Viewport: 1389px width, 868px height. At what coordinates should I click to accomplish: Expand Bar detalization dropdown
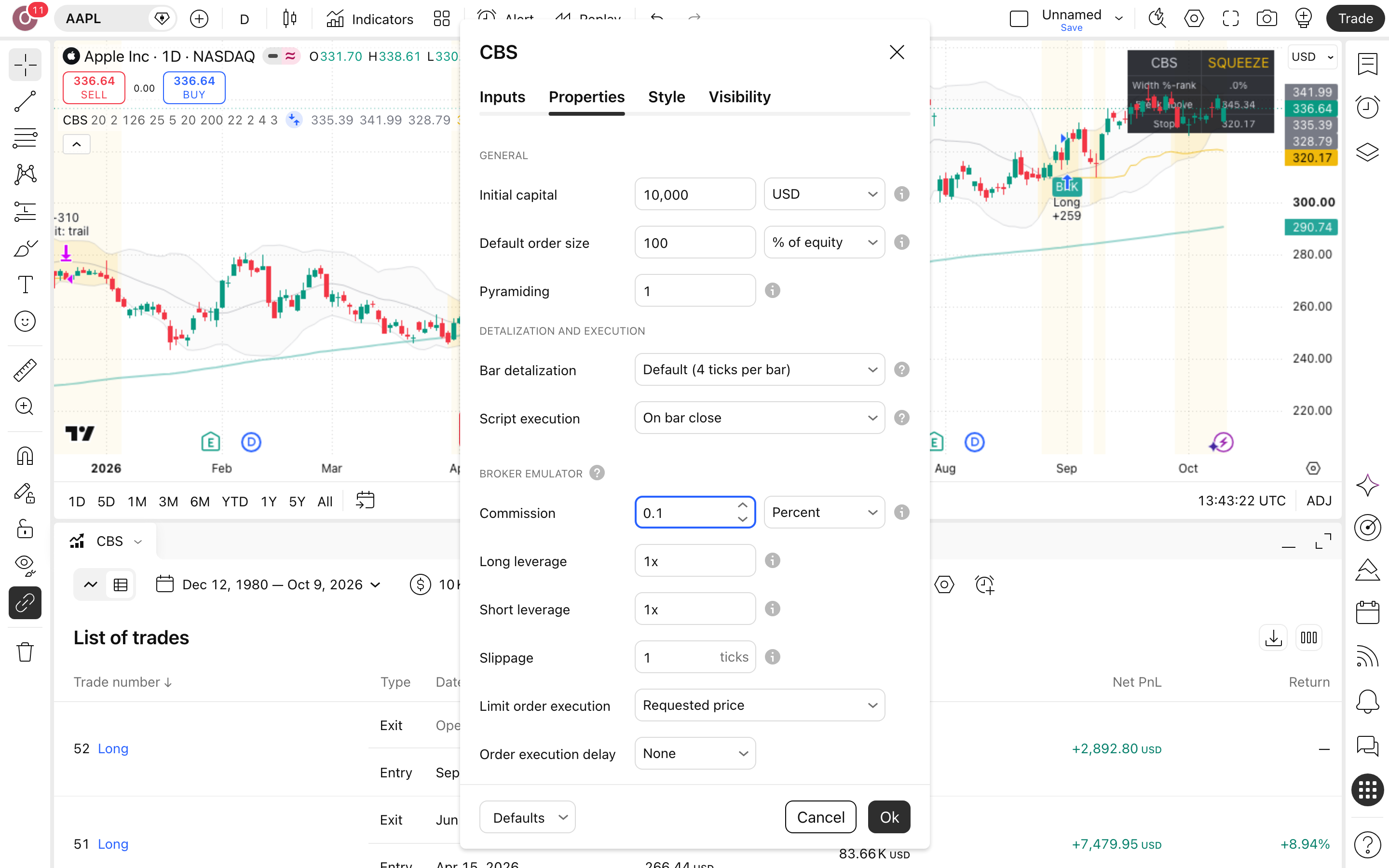click(759, 370)
